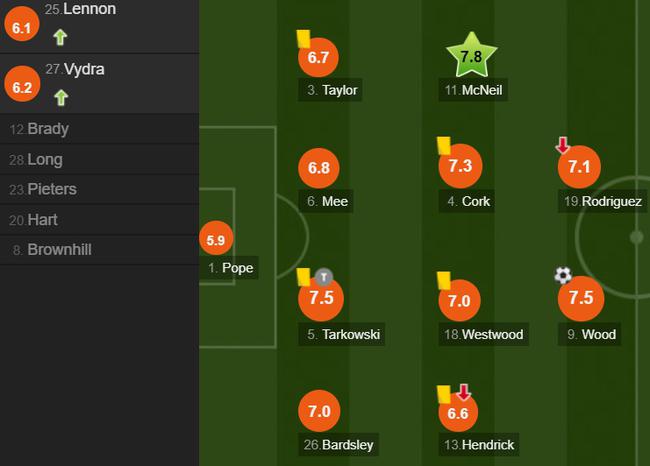This screenshot has width=650, height=466.
Task: Click Taylor's yellow card icon
Action: (x=303, y=39)
